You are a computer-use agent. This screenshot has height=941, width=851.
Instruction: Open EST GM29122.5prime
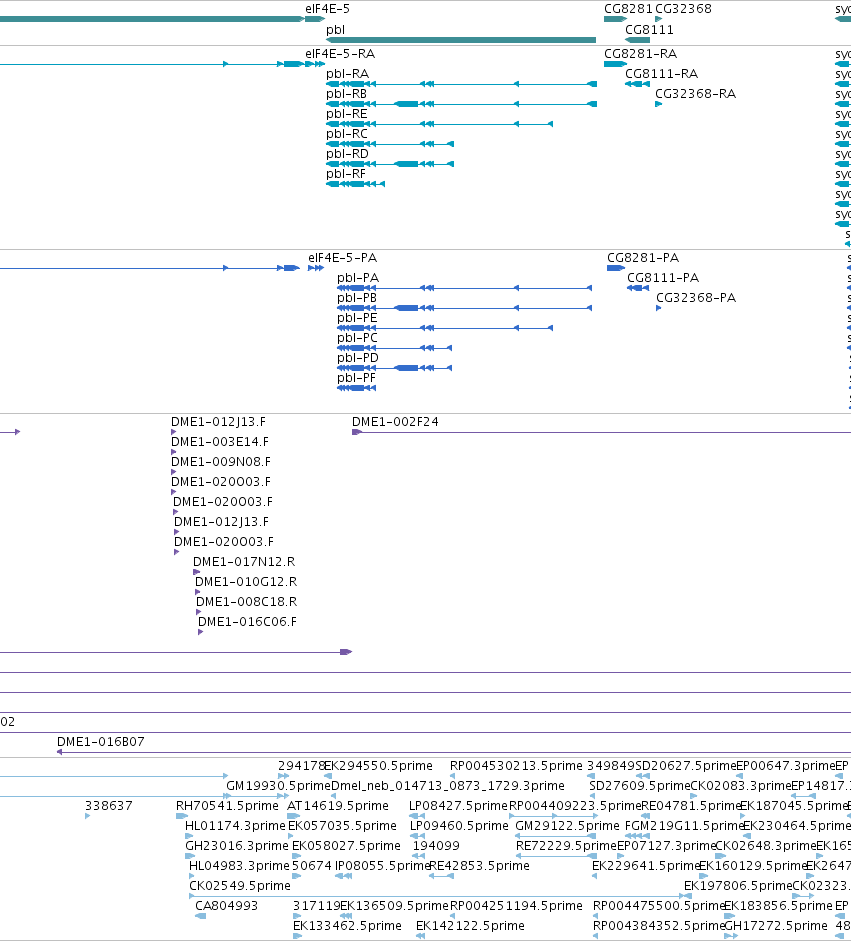click(x=567, y=825)
